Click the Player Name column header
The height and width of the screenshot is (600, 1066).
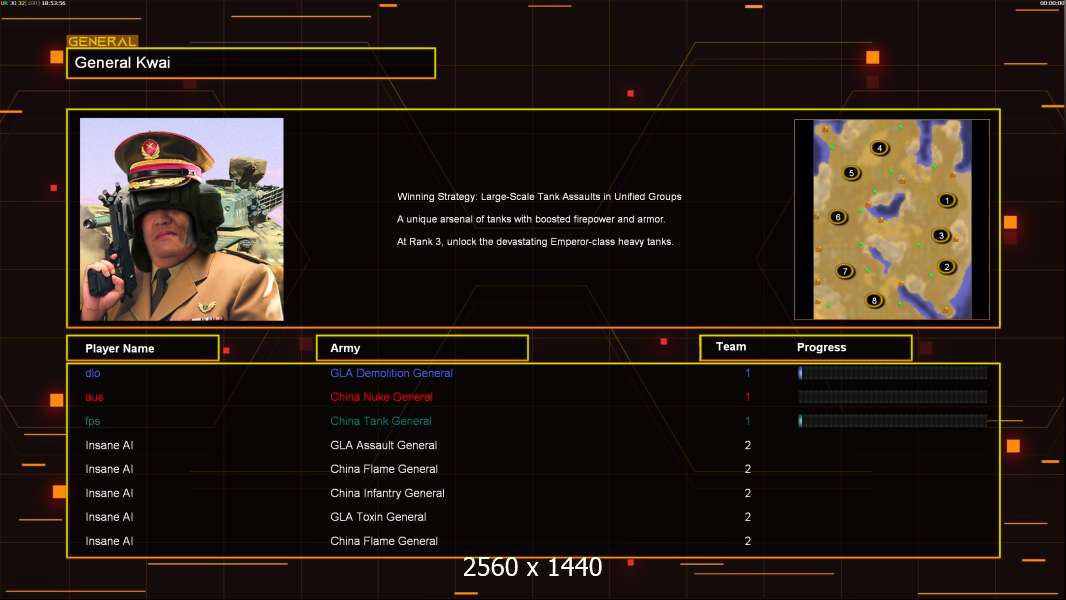point(143,348)
